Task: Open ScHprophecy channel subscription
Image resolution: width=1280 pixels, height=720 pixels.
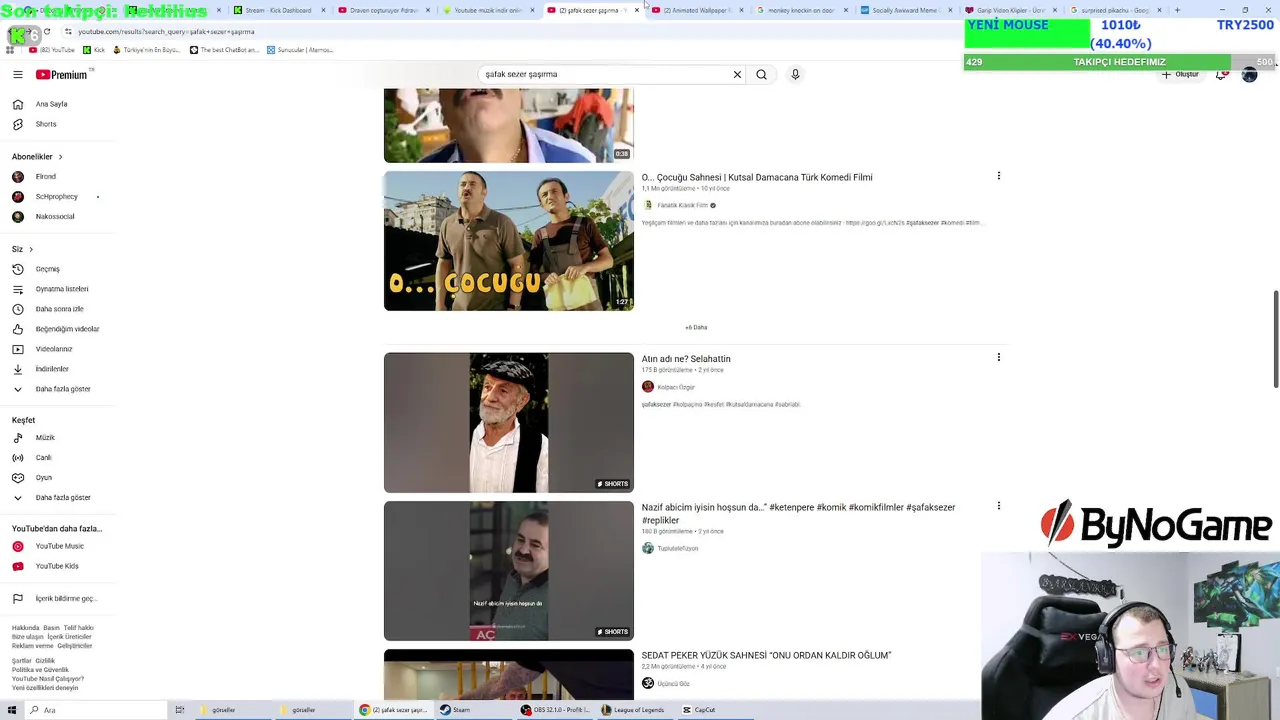Action: (x=56, y=197)
